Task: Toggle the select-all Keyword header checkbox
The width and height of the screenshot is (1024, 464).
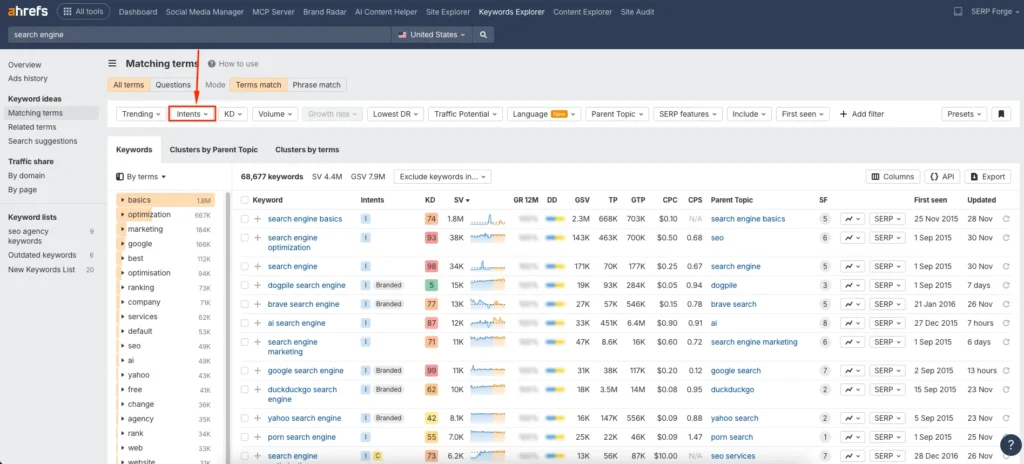Action: [244, 201]
